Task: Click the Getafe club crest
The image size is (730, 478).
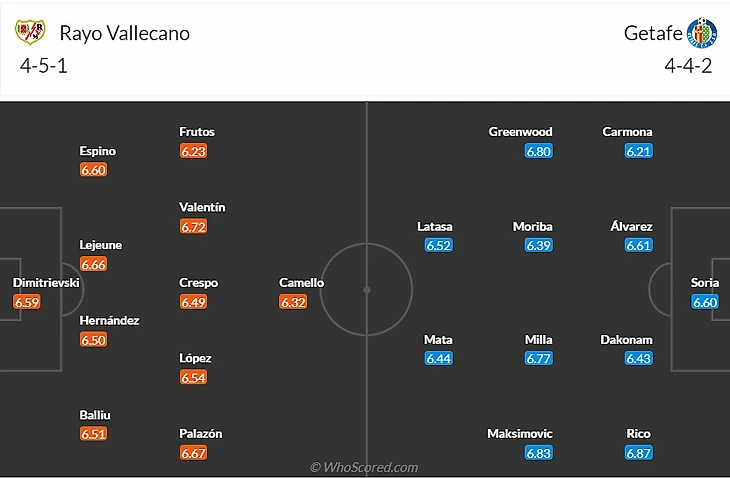Action: 702,33
